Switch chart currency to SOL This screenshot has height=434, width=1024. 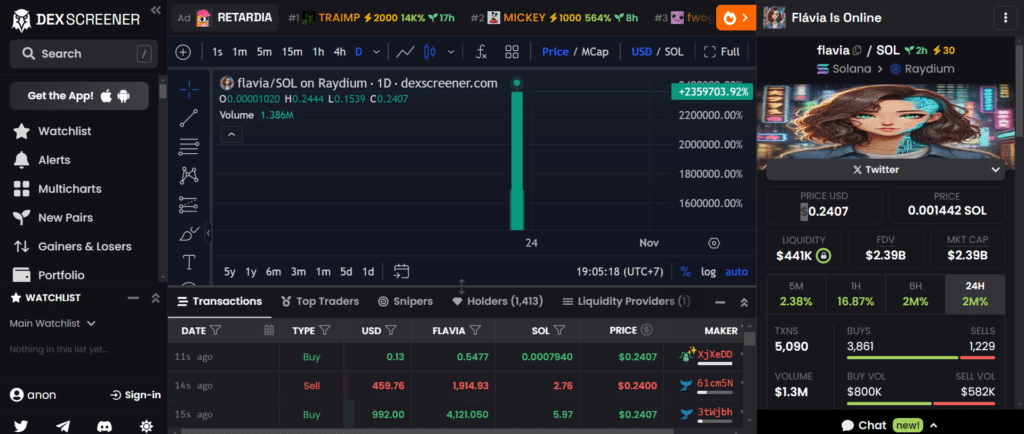(x=674, y=52)
